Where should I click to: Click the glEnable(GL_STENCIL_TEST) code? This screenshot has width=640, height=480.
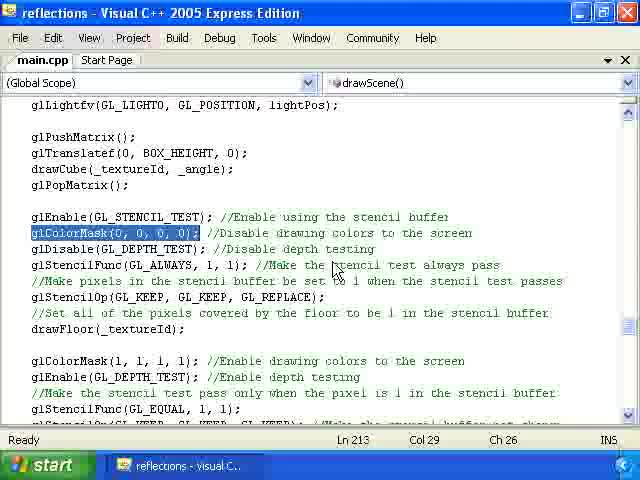(x=122, y=217)
